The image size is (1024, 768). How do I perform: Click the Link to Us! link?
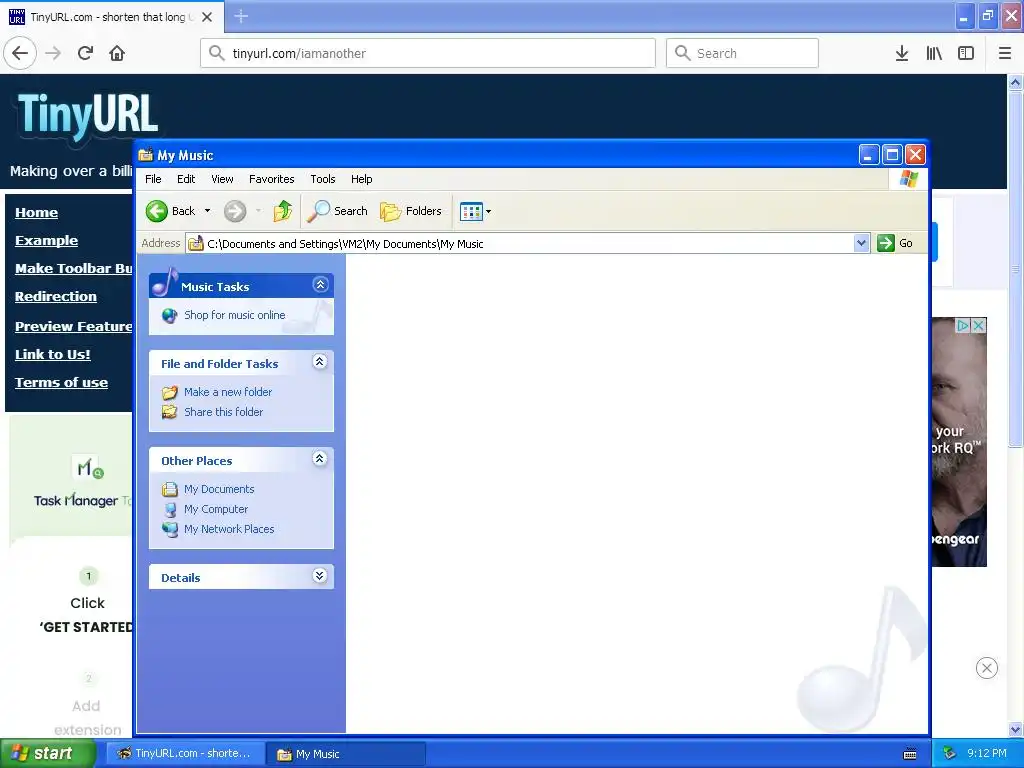53,355
